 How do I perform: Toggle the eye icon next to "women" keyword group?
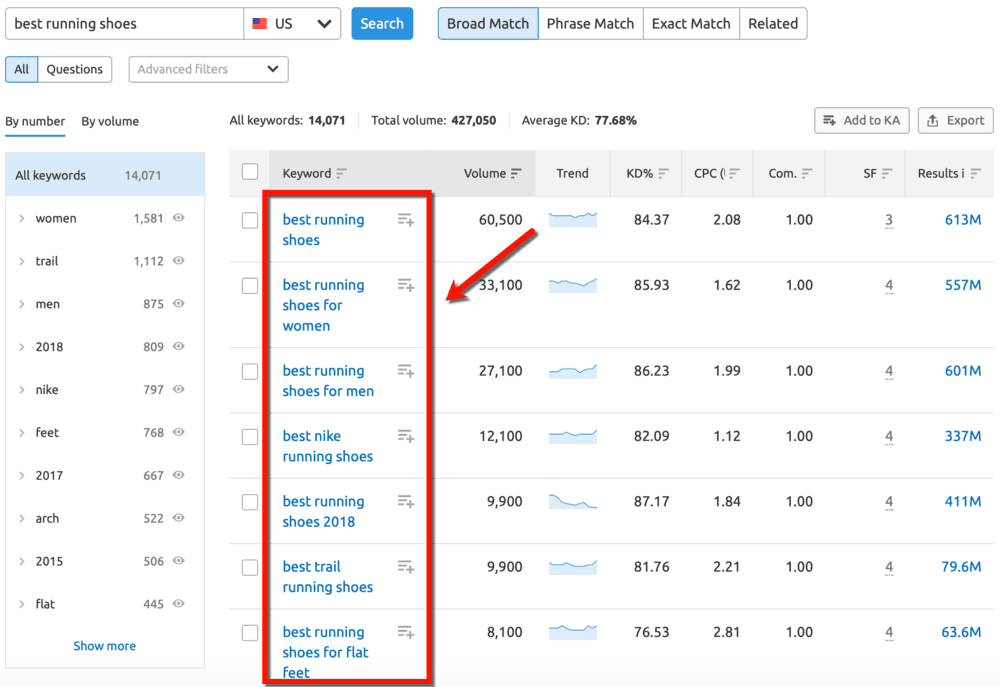click(179, 218)
